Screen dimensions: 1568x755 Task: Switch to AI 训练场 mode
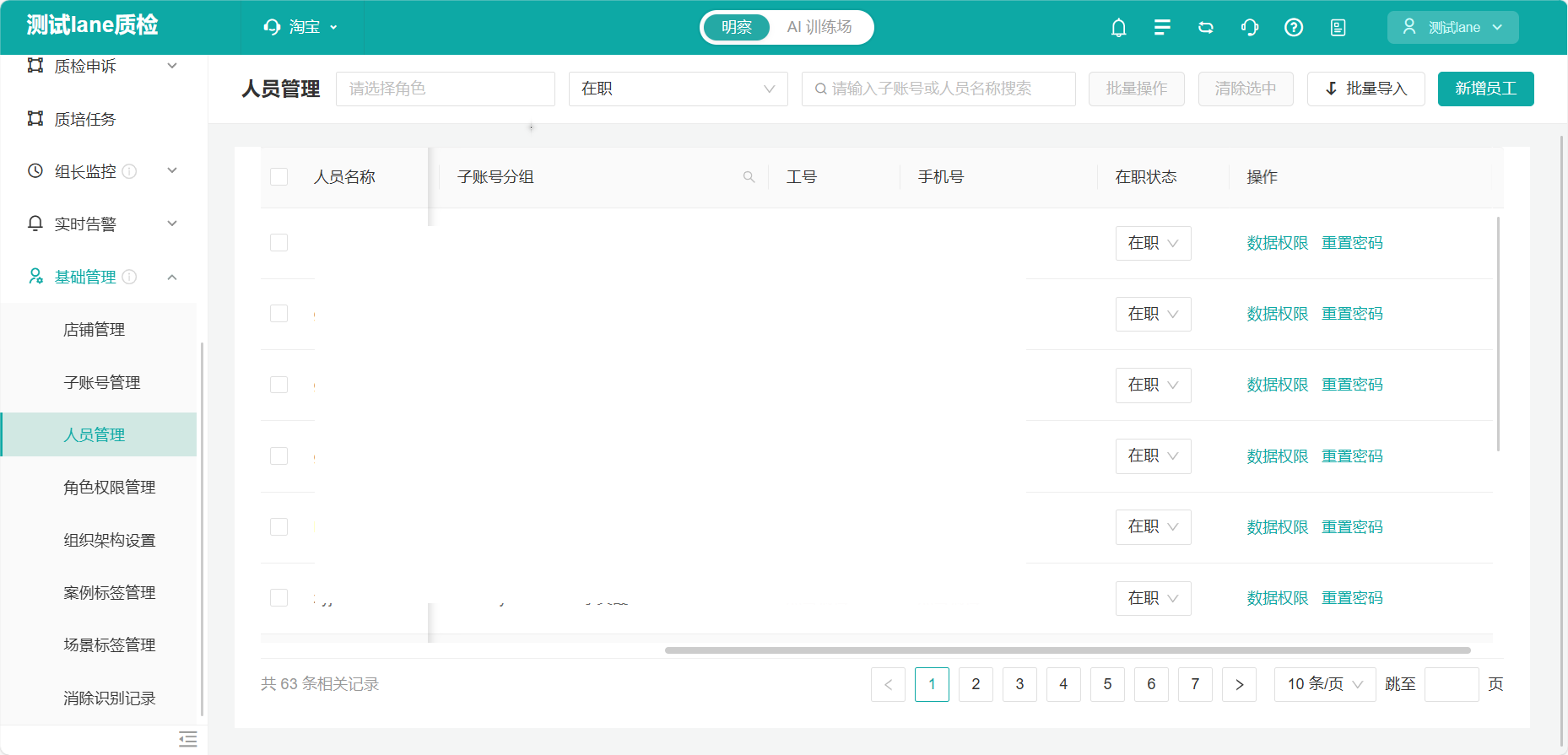pyautogui.click(x=819, y=27)
